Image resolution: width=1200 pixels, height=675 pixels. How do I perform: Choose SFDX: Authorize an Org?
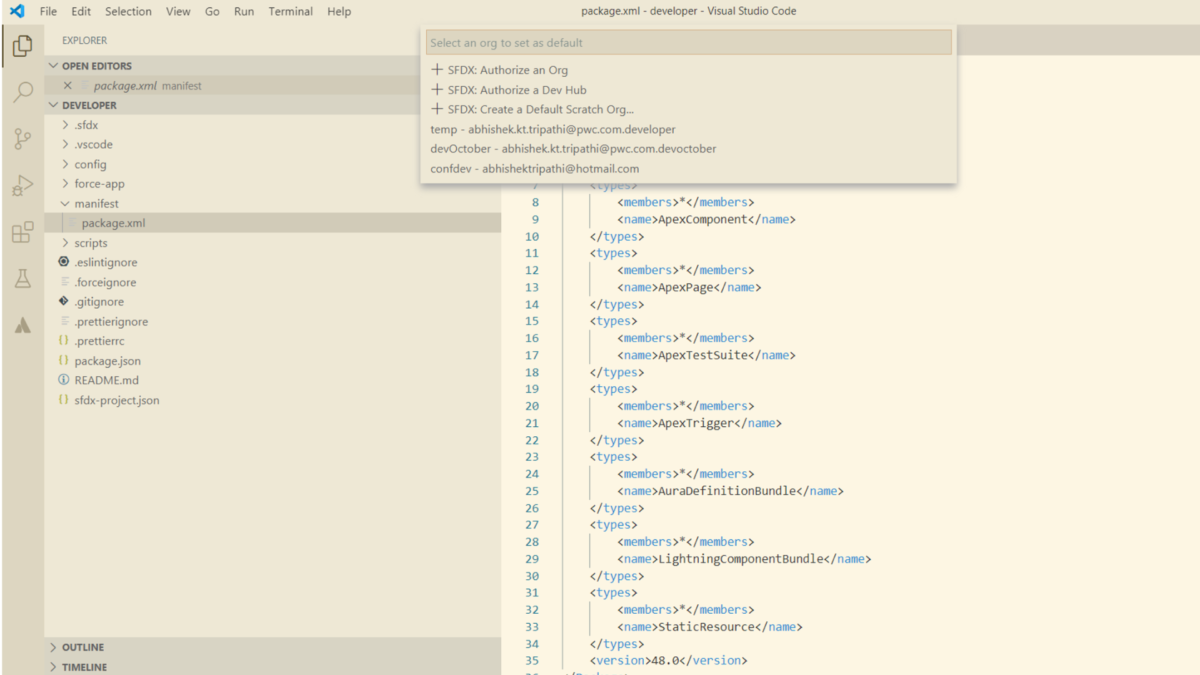point(688,70)
